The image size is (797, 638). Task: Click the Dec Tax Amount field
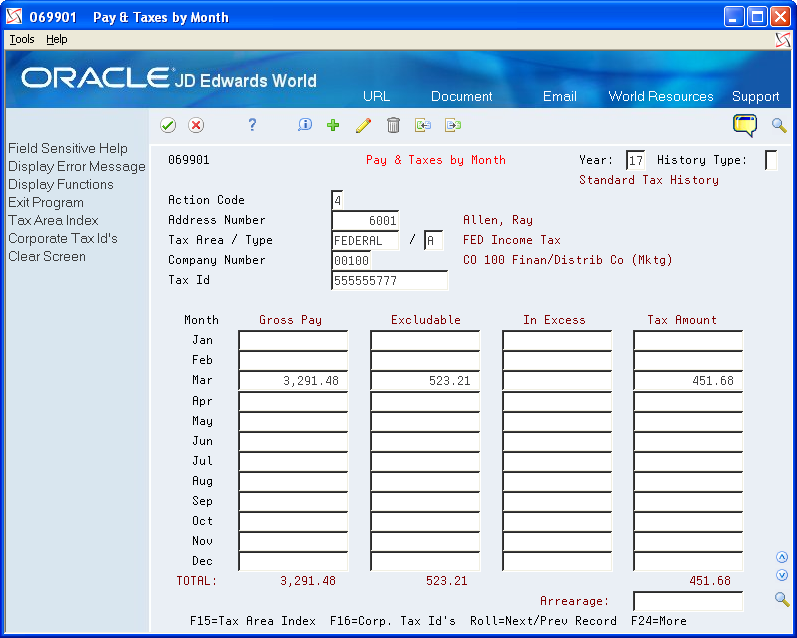(x=688, y=561)
